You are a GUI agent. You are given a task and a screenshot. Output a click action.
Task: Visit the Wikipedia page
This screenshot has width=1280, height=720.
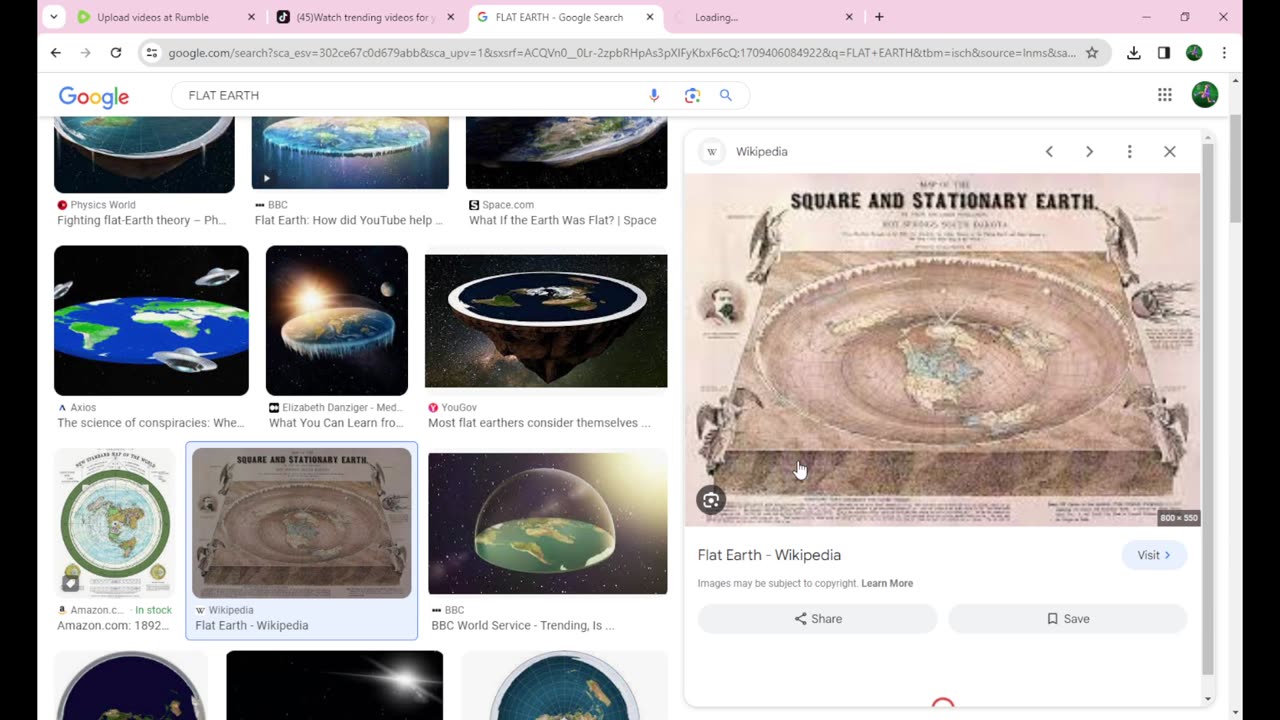(1154, 555)
